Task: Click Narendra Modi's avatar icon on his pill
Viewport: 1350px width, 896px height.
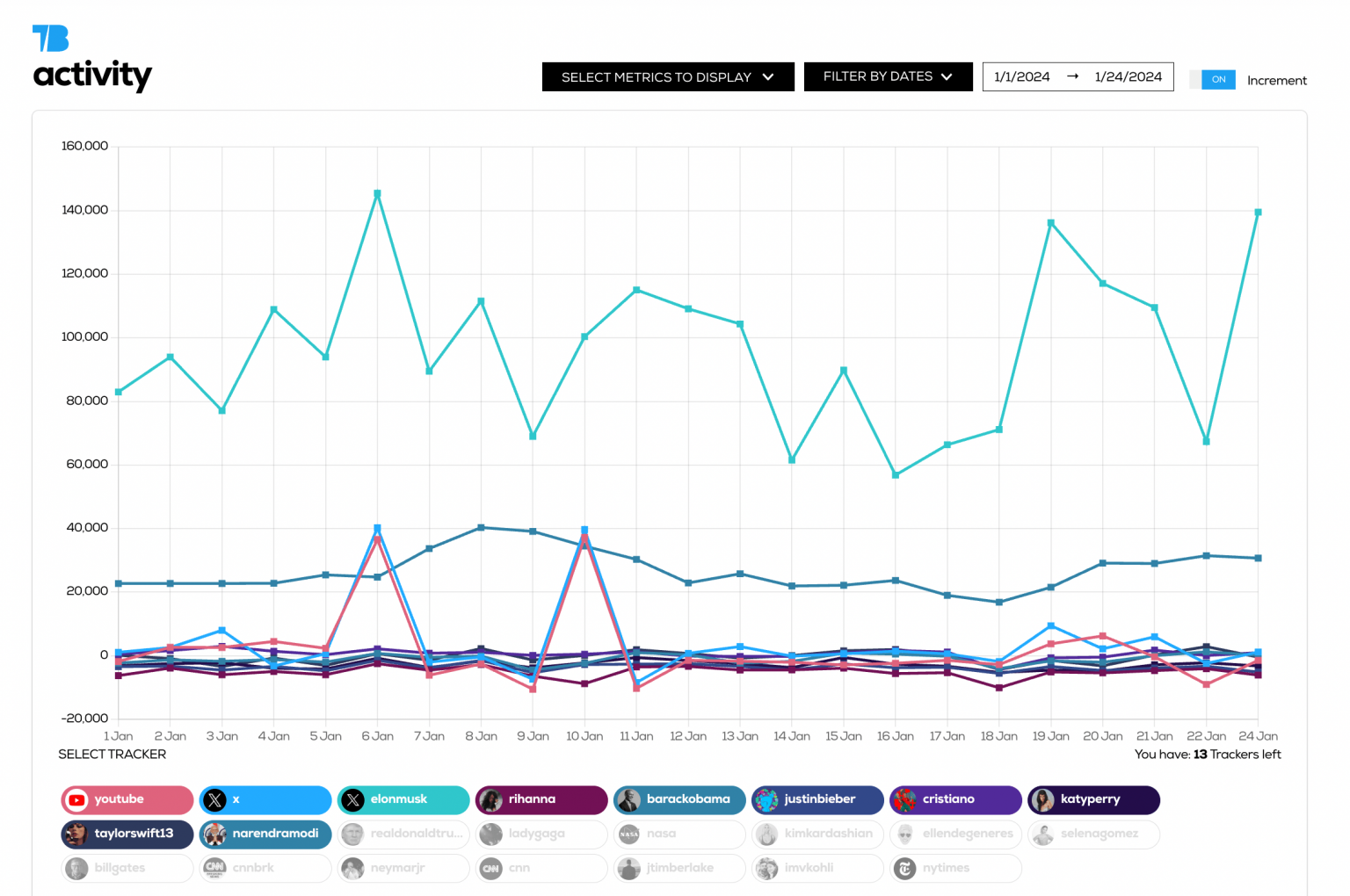Action: [214, 834]
